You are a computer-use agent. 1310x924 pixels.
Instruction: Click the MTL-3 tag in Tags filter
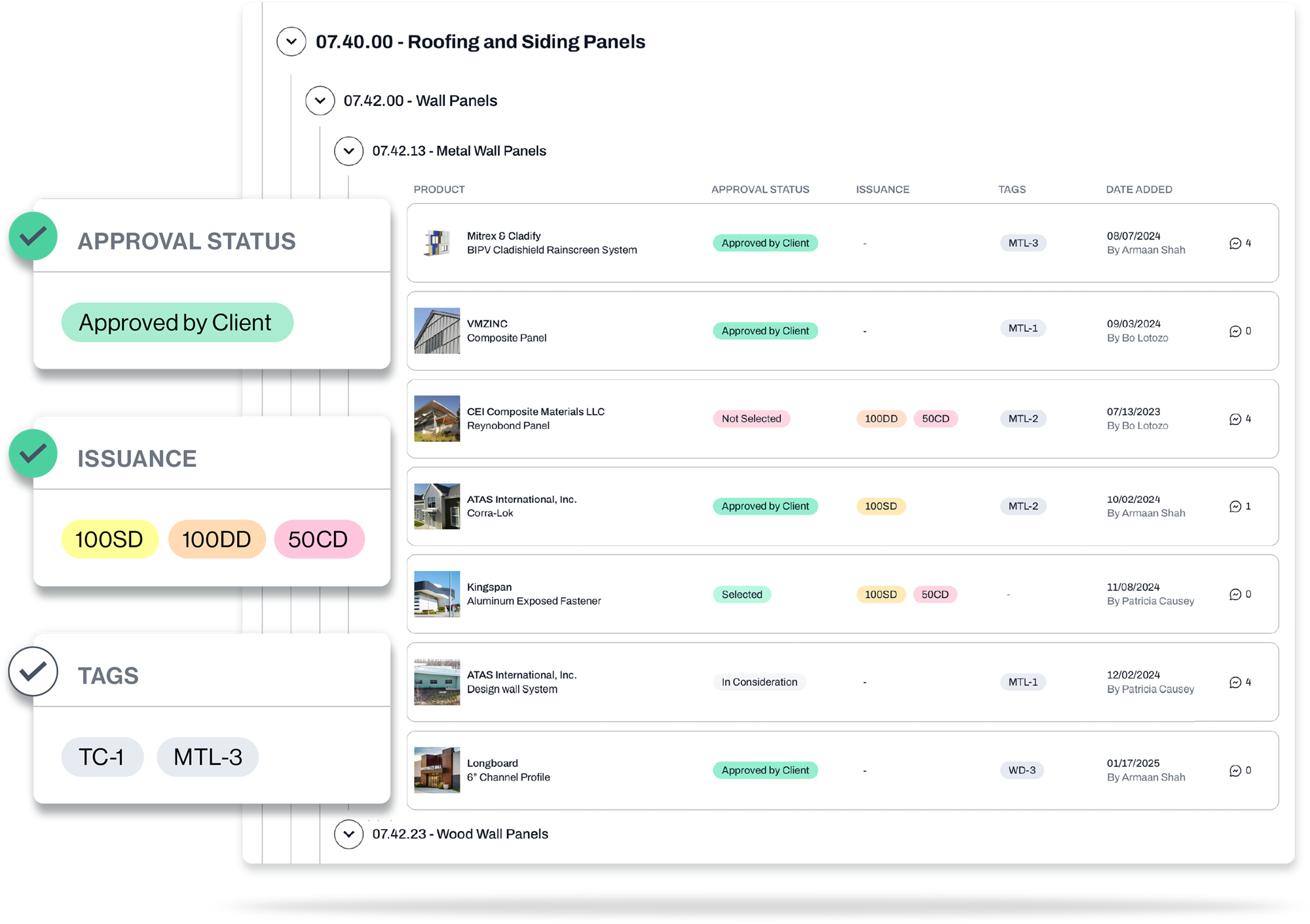pos(208,756)
